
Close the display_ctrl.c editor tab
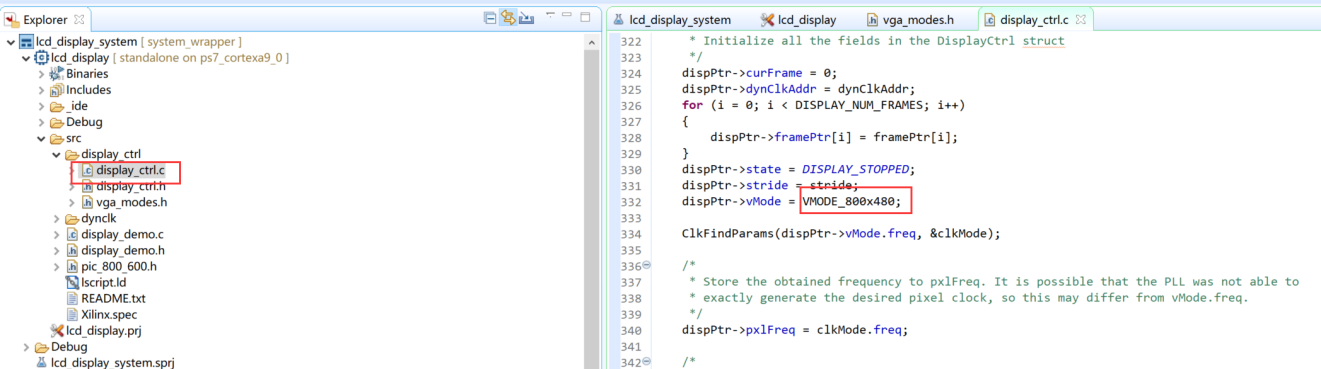[x=1081, y=19]
